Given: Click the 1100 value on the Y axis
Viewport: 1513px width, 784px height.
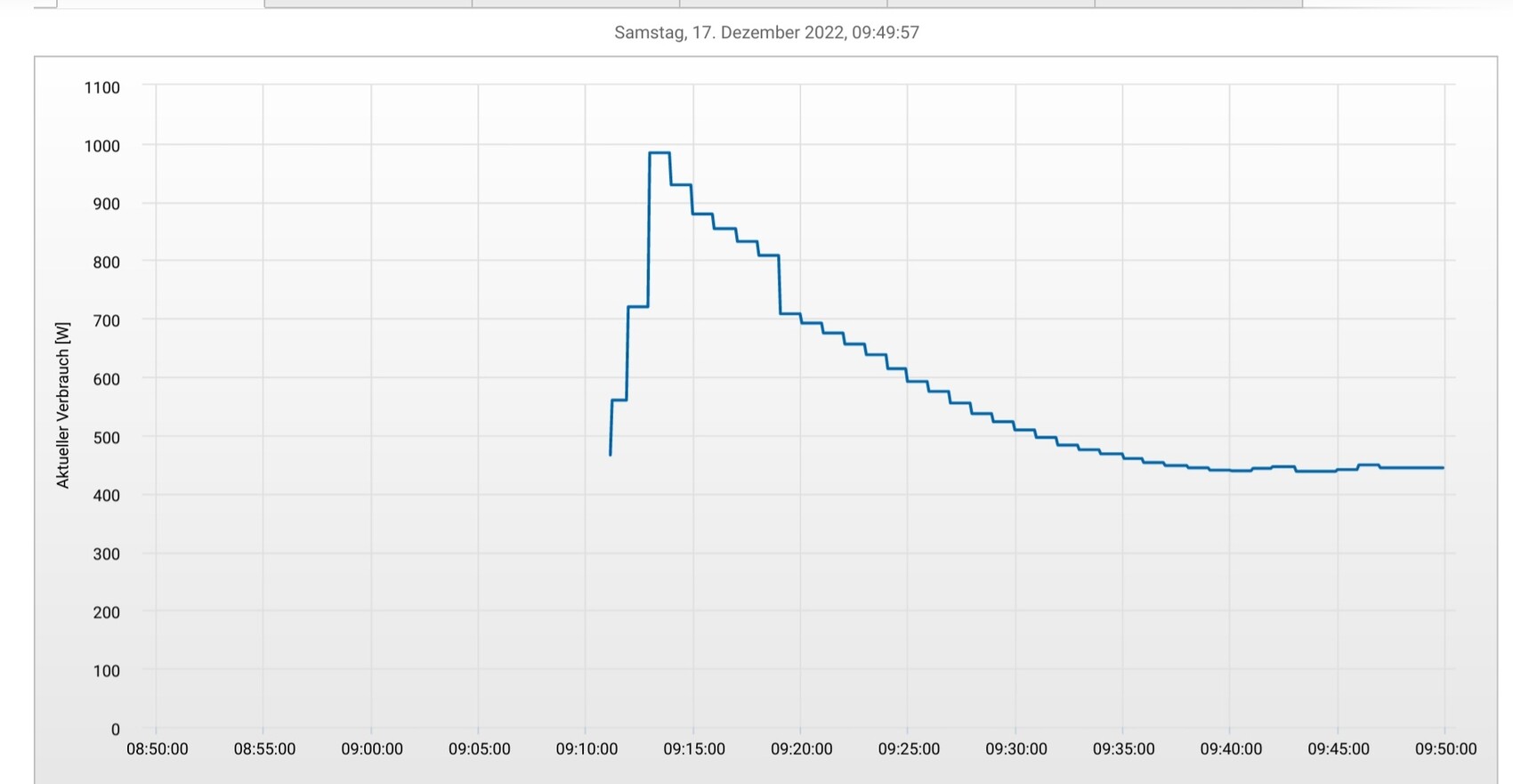Looking at the screenshot, I should 102,87.
